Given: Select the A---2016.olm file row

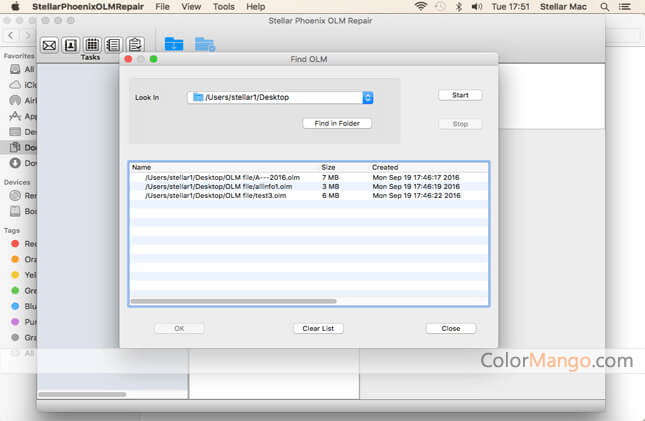Looking at the screenshot, I should pos(309,177).
